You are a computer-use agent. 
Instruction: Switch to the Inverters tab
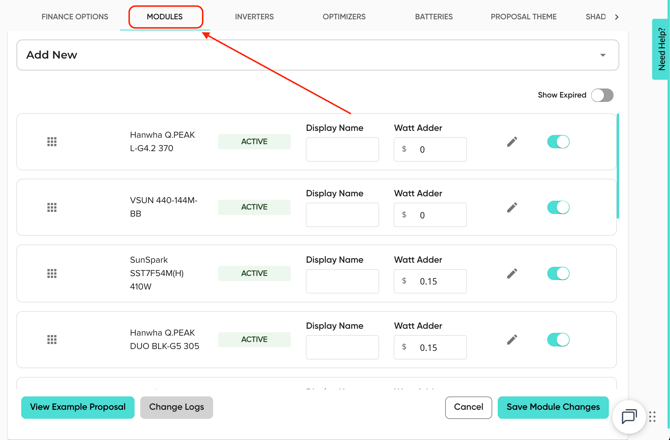click(x=254, y=17)
